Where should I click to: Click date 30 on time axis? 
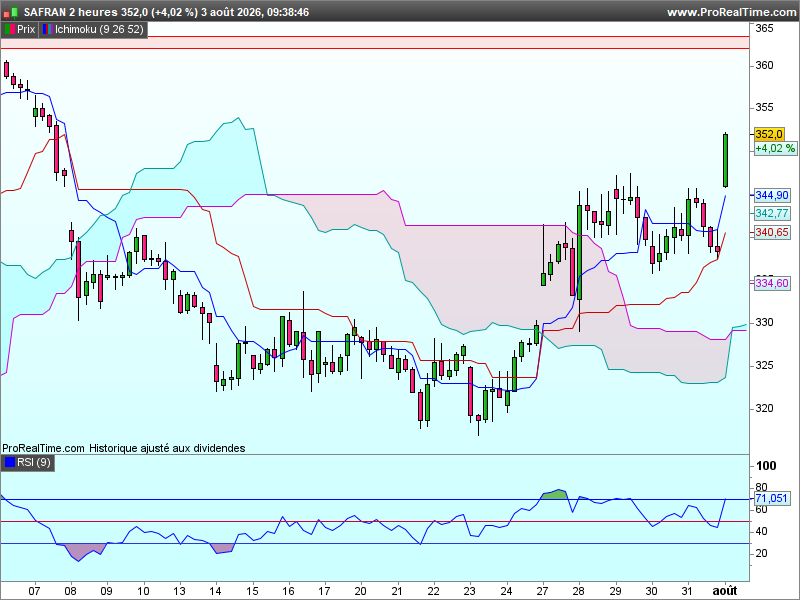click(x=652, y=591)
